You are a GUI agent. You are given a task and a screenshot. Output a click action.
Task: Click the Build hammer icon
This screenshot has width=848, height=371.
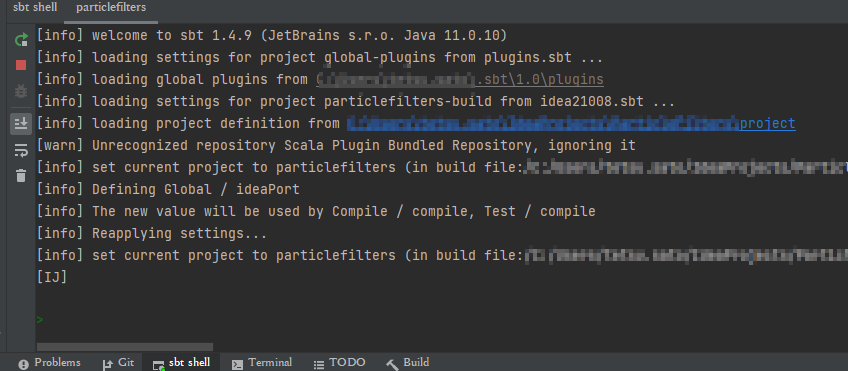392,364
